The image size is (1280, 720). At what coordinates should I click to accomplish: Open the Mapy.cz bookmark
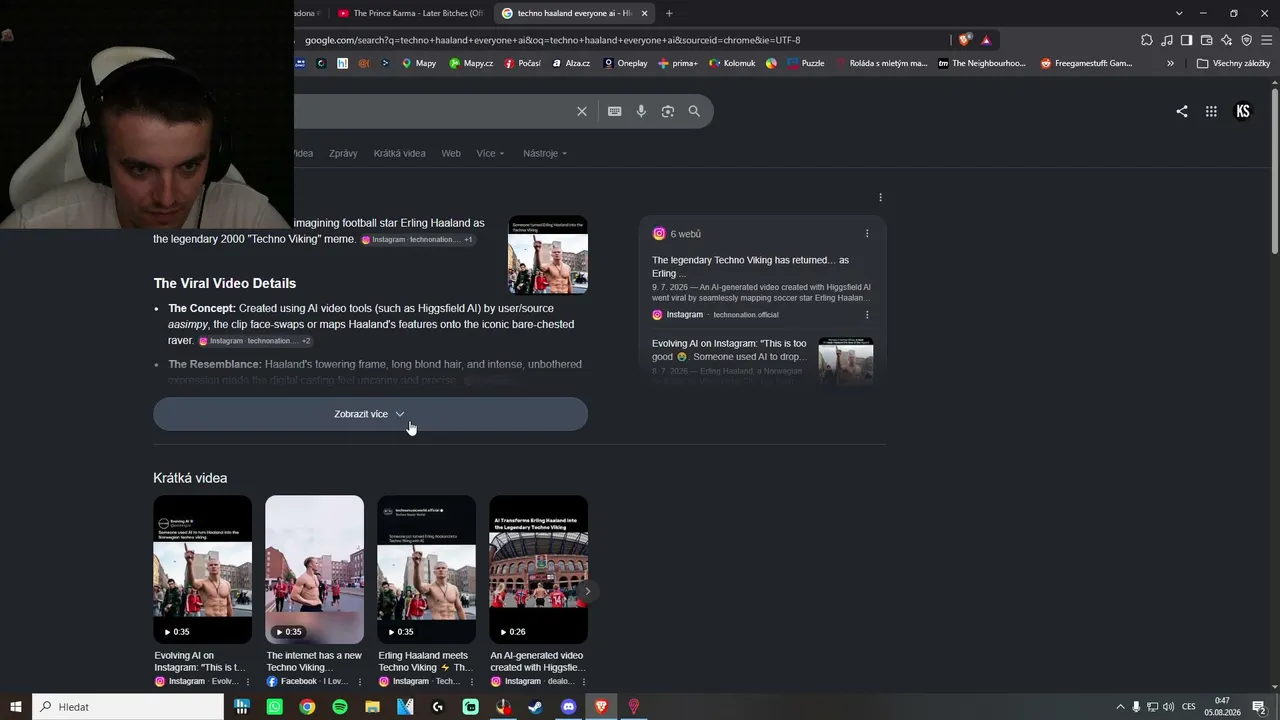tap(471, 63)
